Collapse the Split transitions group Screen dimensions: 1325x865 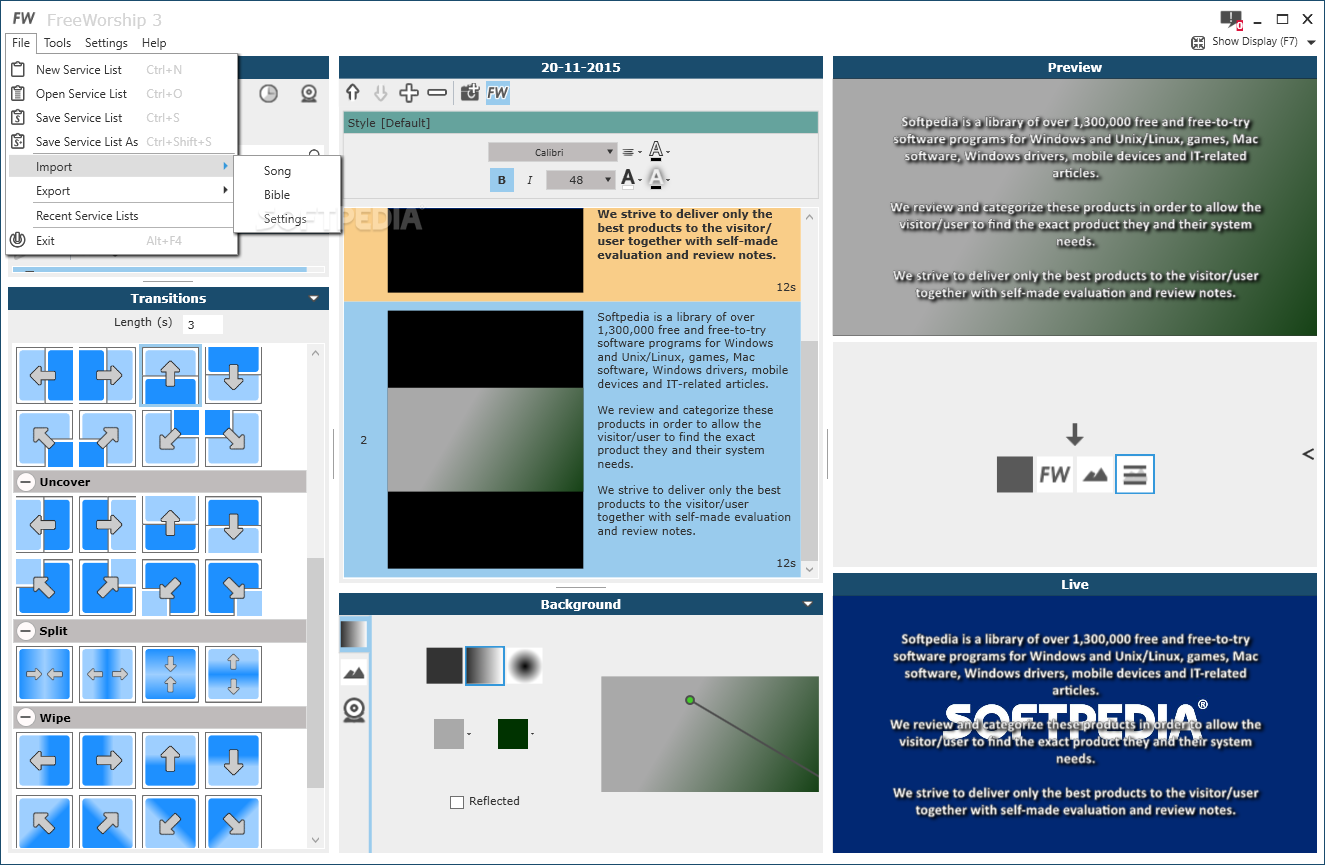(x=26, y=631)
